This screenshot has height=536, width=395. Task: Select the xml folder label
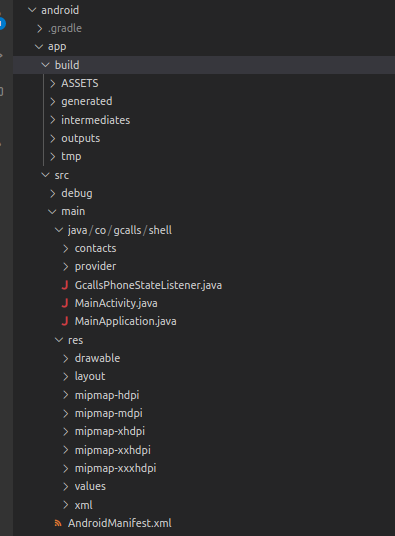coord(84,505)
